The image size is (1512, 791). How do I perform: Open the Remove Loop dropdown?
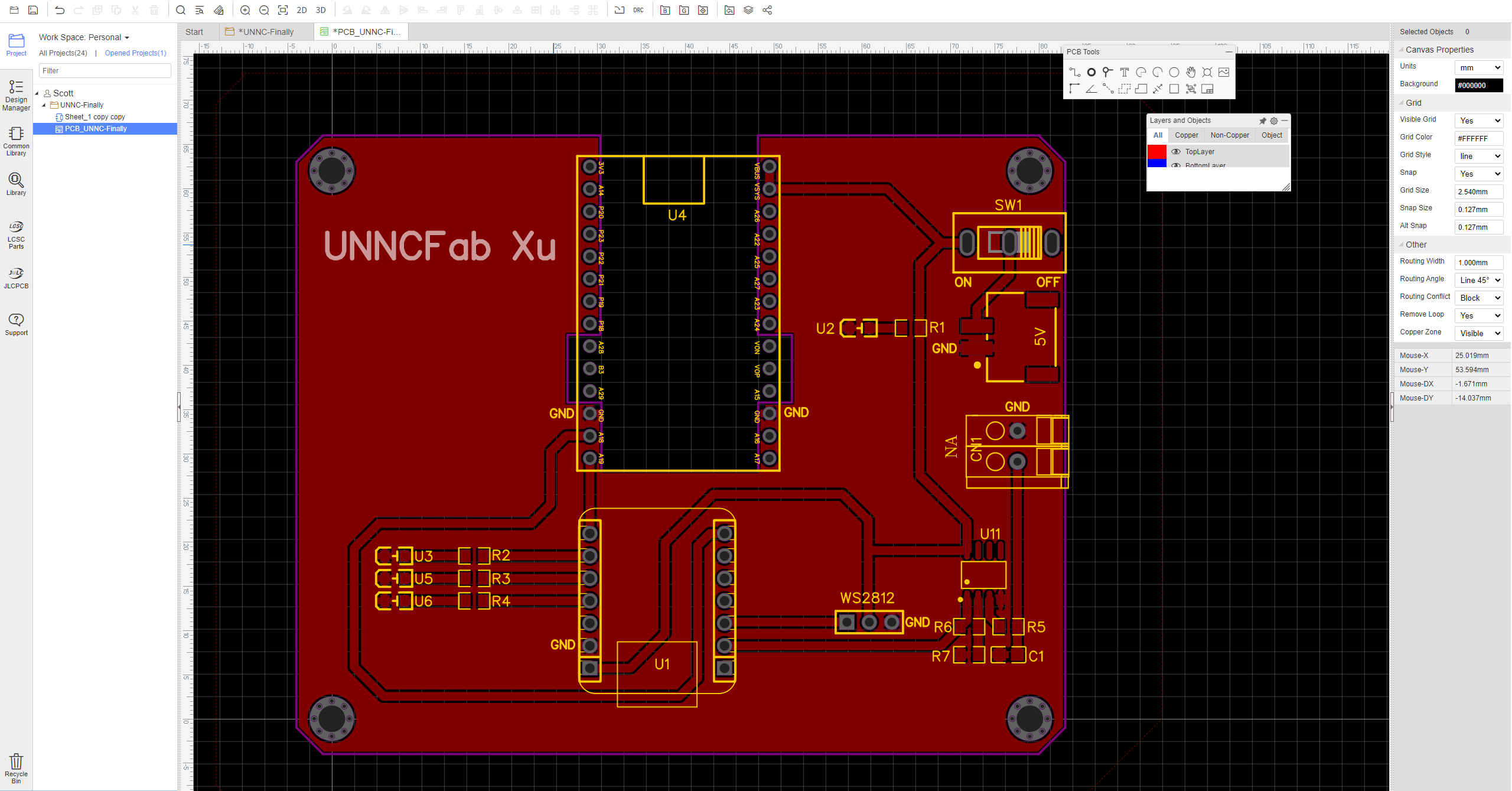[x=1478, y=315]
